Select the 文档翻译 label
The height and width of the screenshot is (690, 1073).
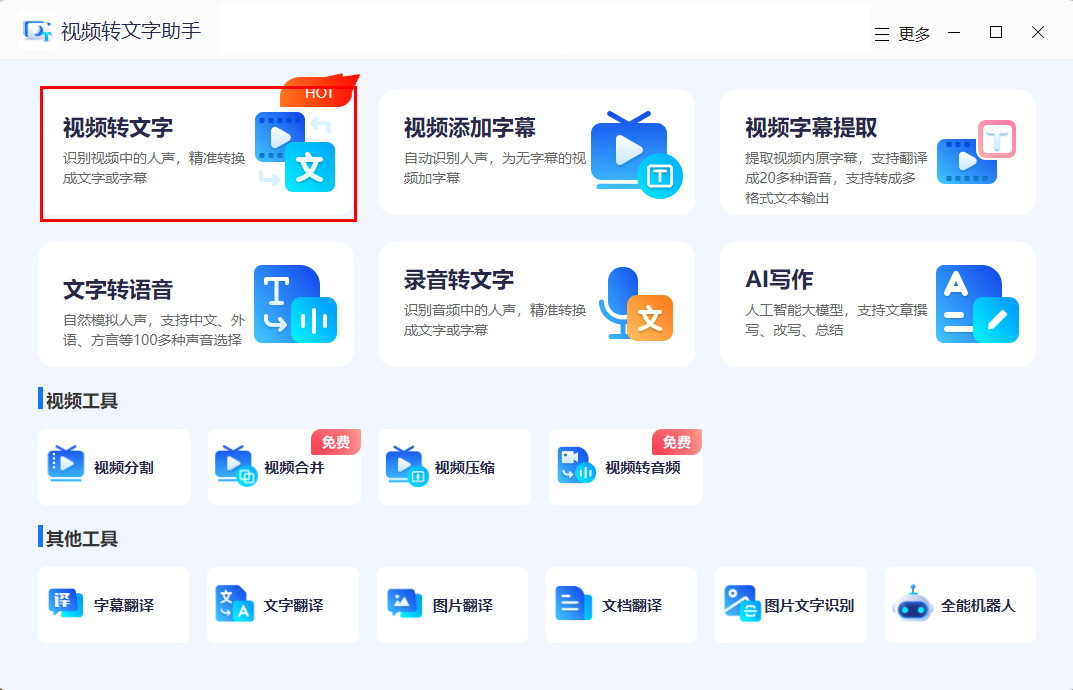click(x=632, y=605)
